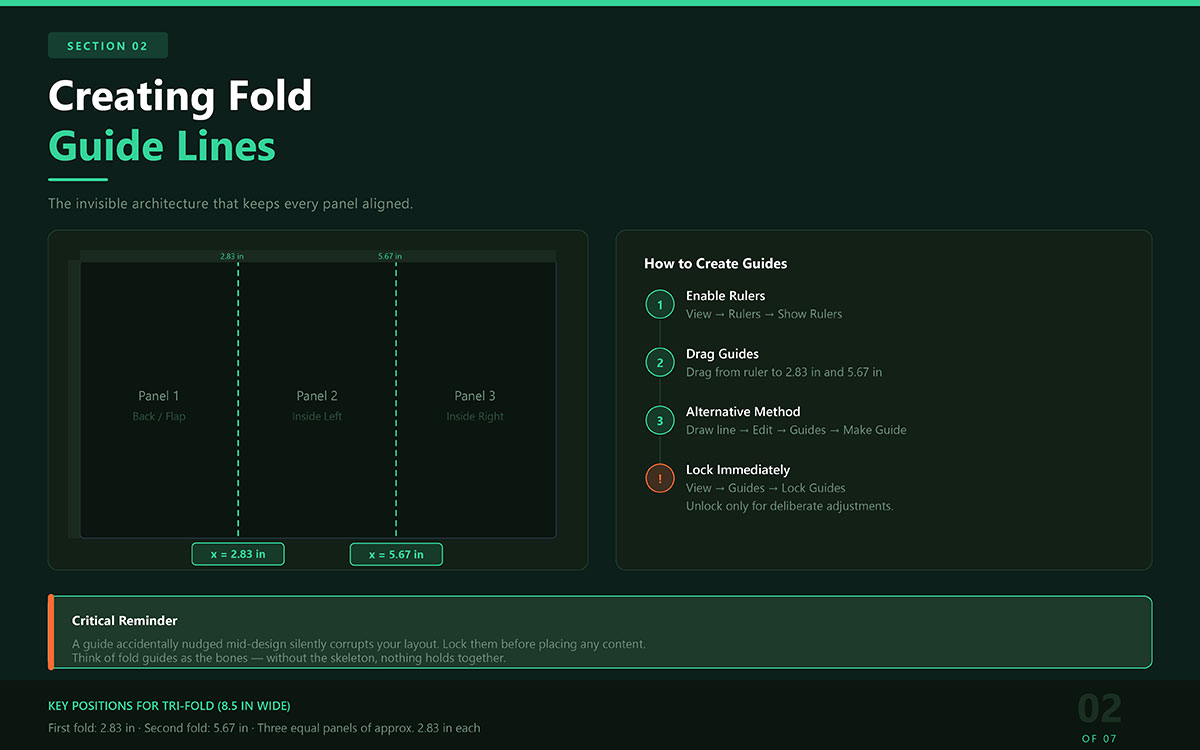
Task: Click the Panel 1 label
Action: (x=159, y=396)
